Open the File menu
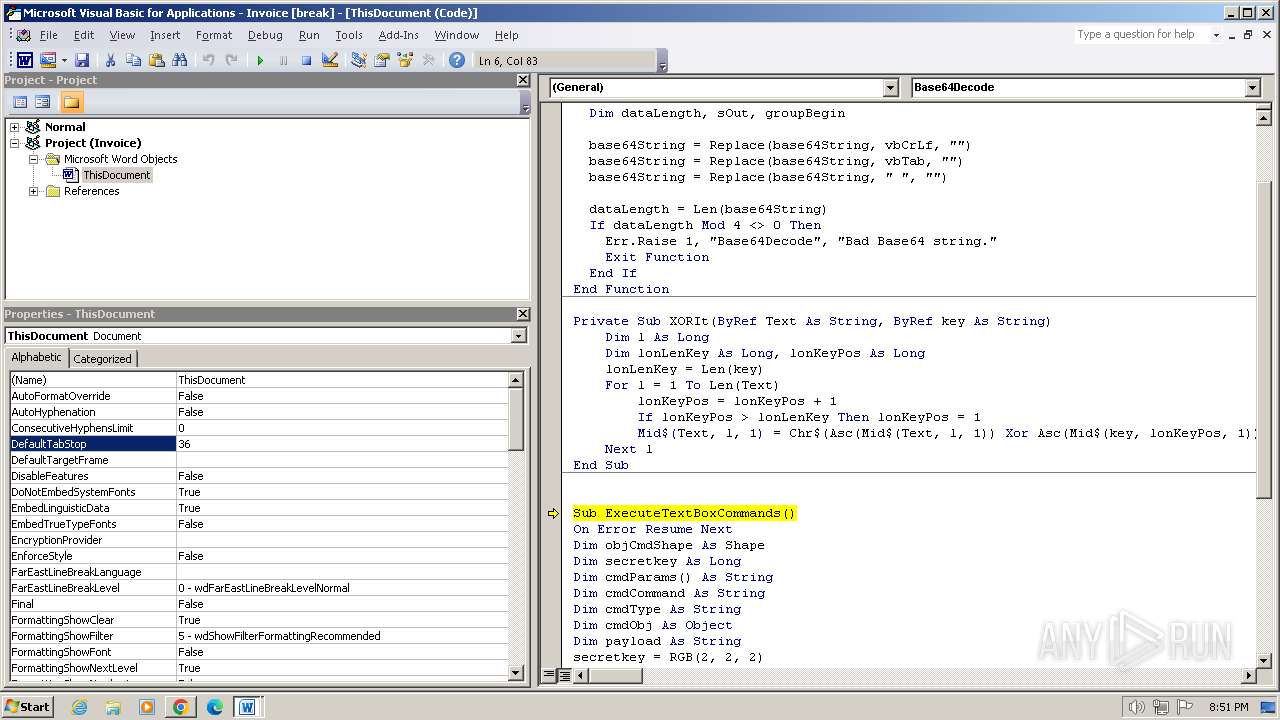This screenshot has height=720, width=1280. click(x=48, y=35)
